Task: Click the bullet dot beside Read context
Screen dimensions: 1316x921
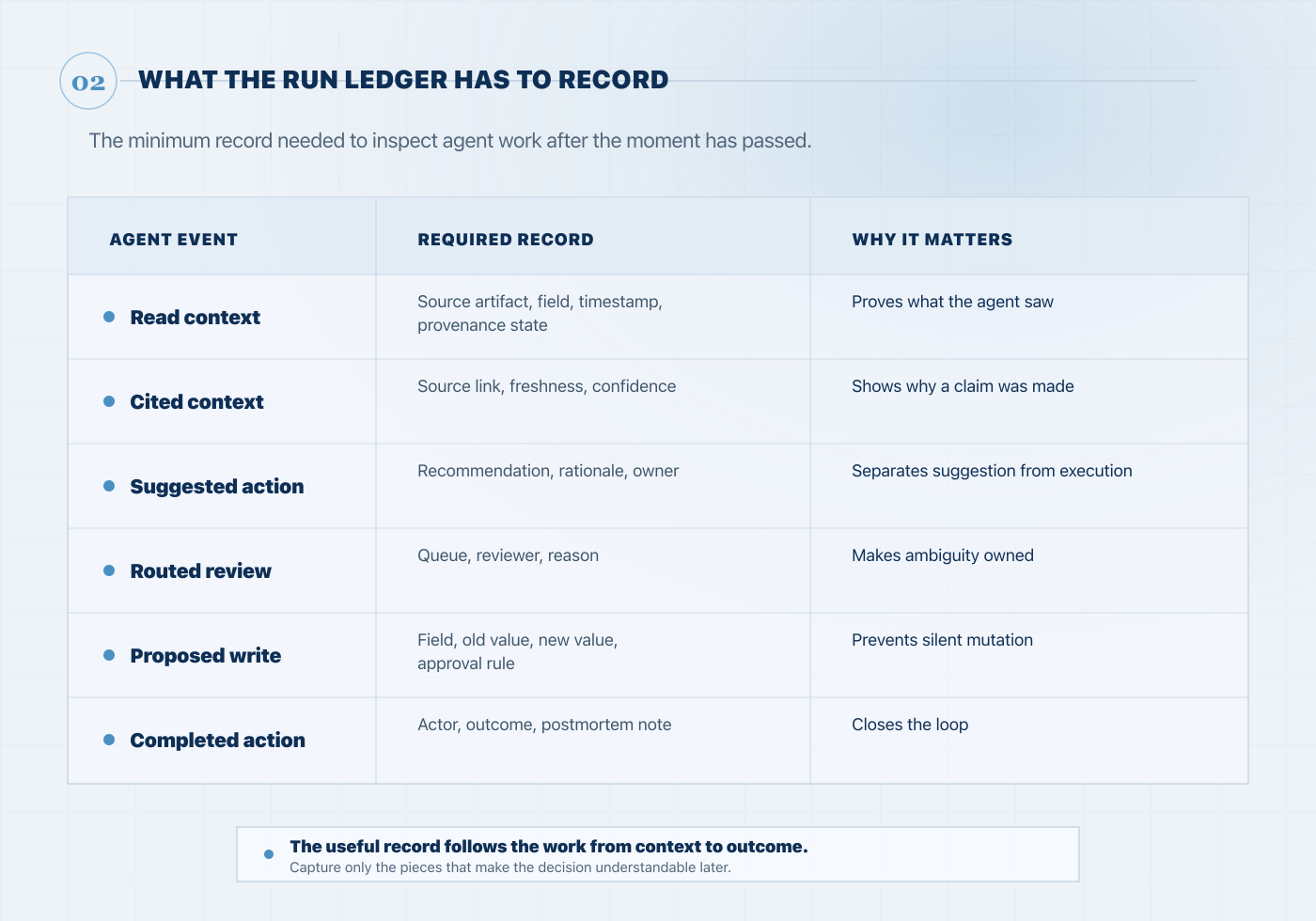Action: [109, 317]
